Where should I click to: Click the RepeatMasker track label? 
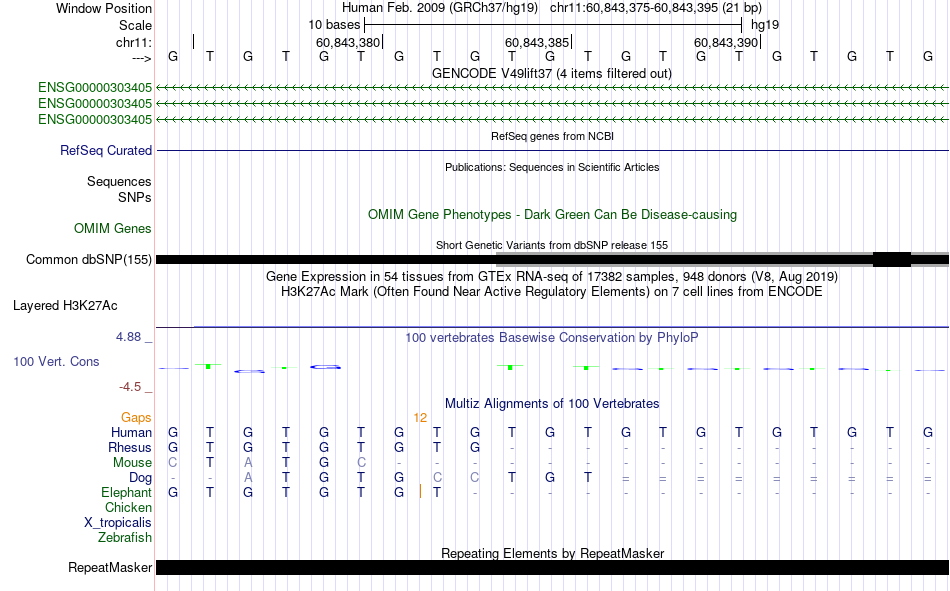click(110, 568)
